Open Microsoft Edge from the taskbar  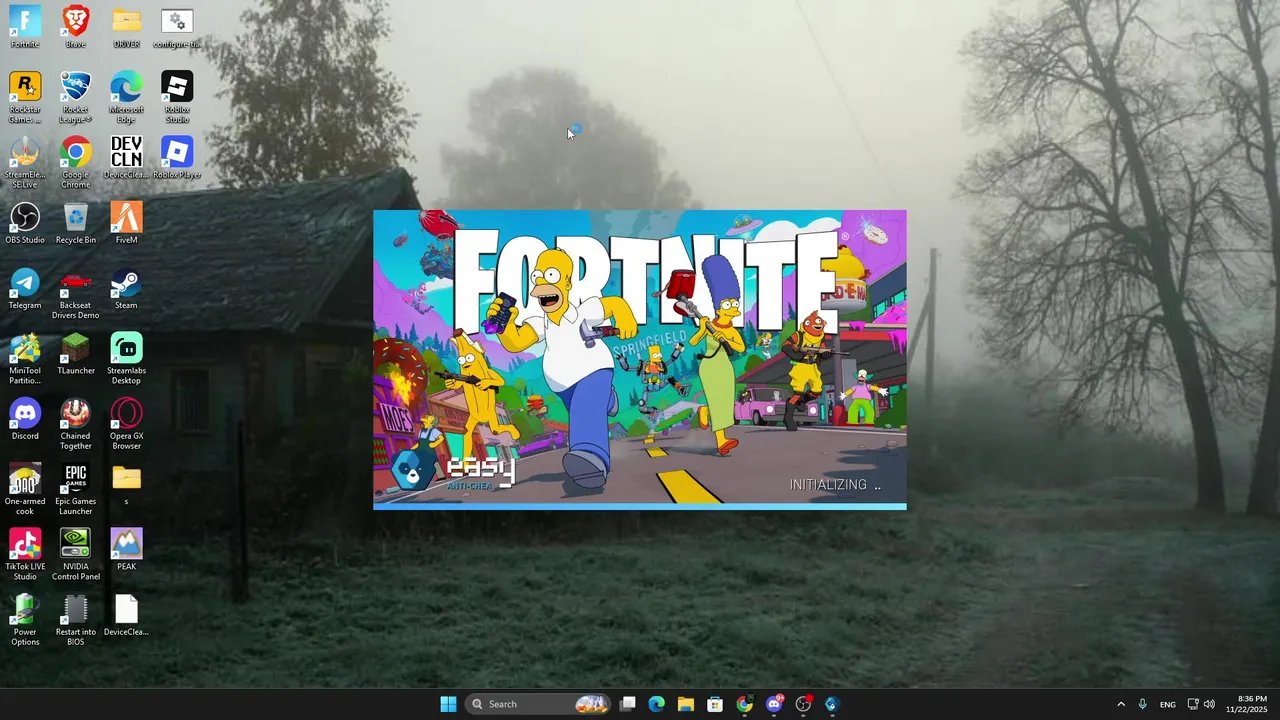click(x=657, y=704)
